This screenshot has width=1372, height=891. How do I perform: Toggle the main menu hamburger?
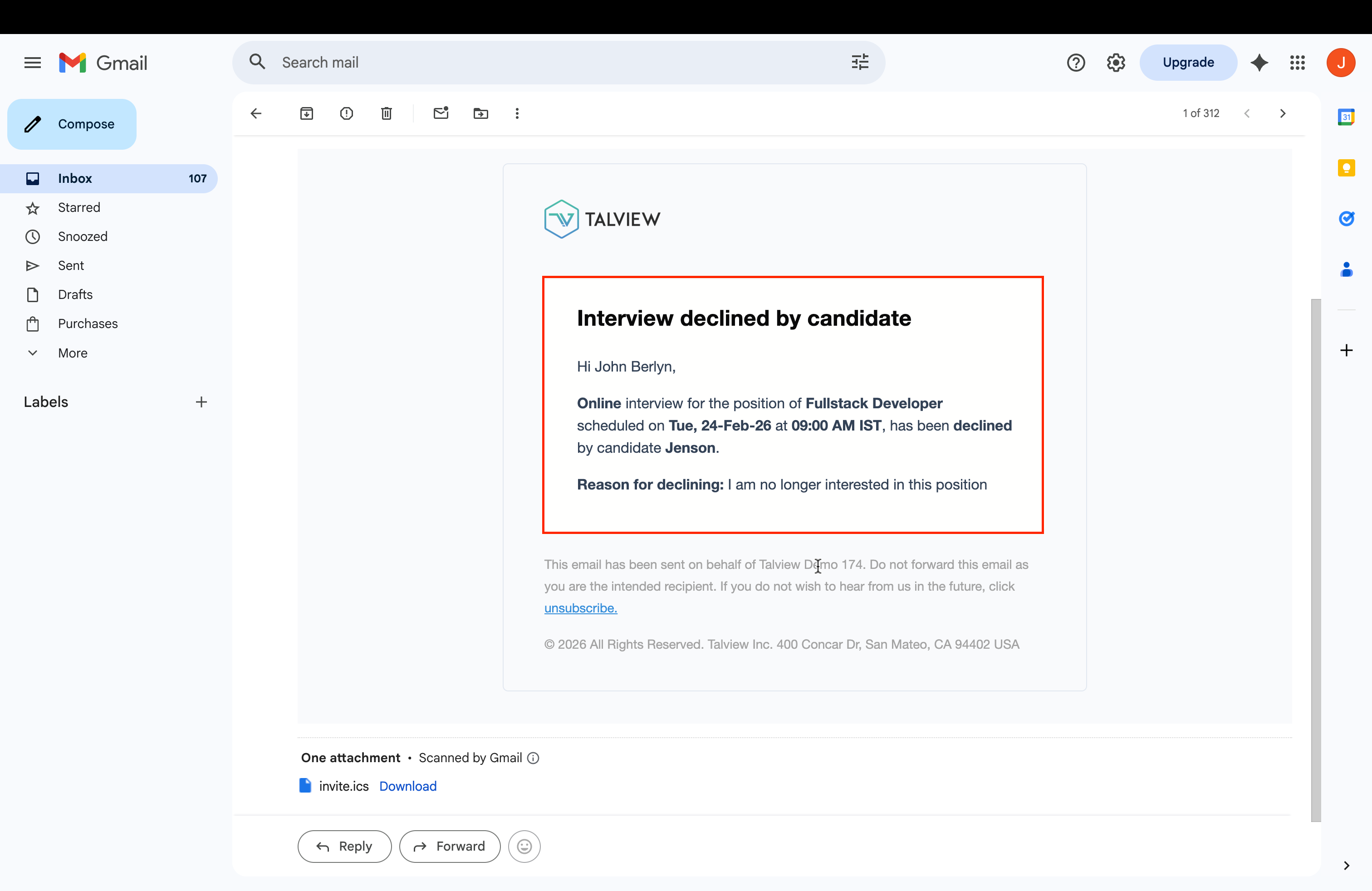pyautogui.click(x=33, y=63)
